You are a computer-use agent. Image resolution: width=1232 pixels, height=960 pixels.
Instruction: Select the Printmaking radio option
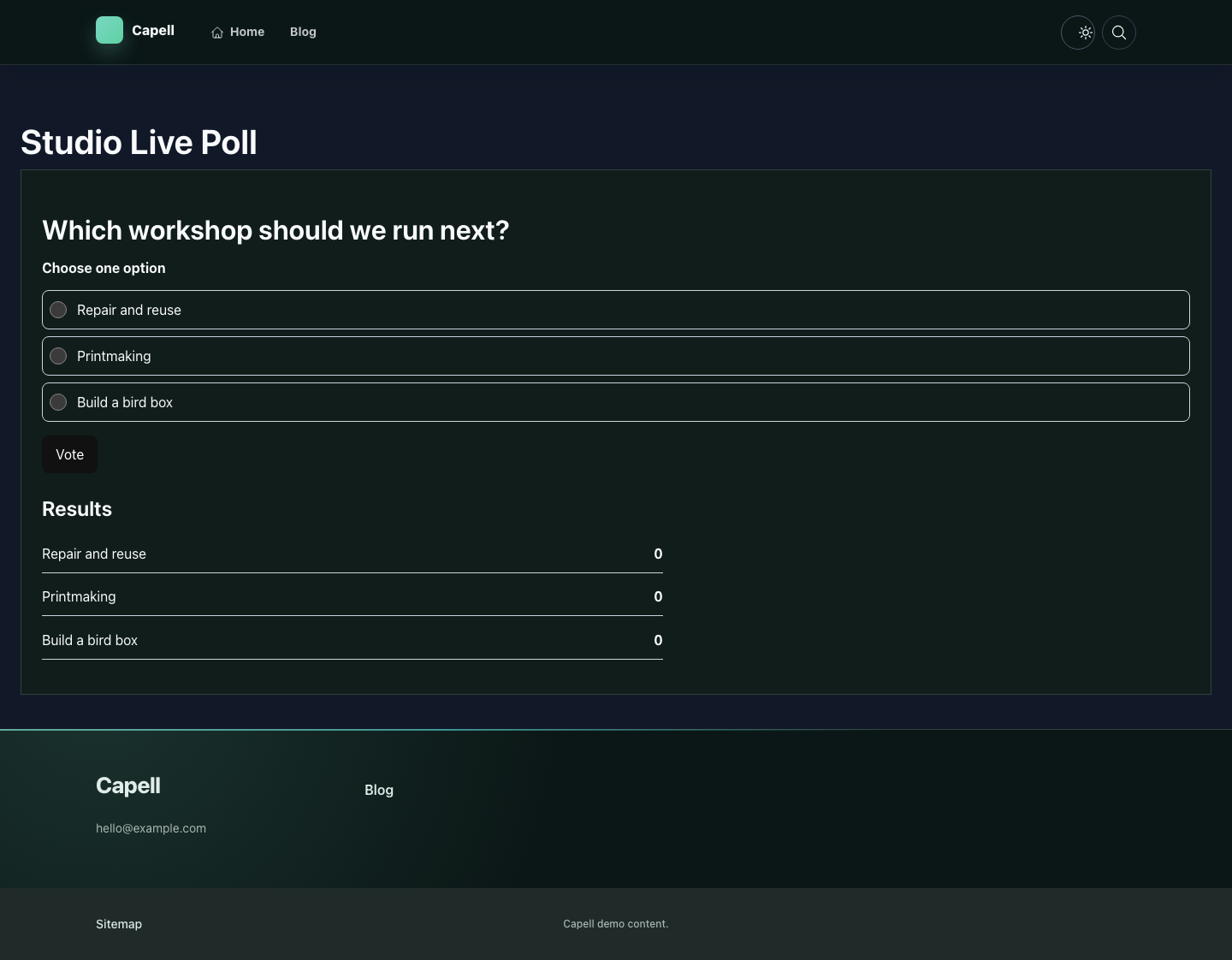pyautogui.click(x=58, y=356)
